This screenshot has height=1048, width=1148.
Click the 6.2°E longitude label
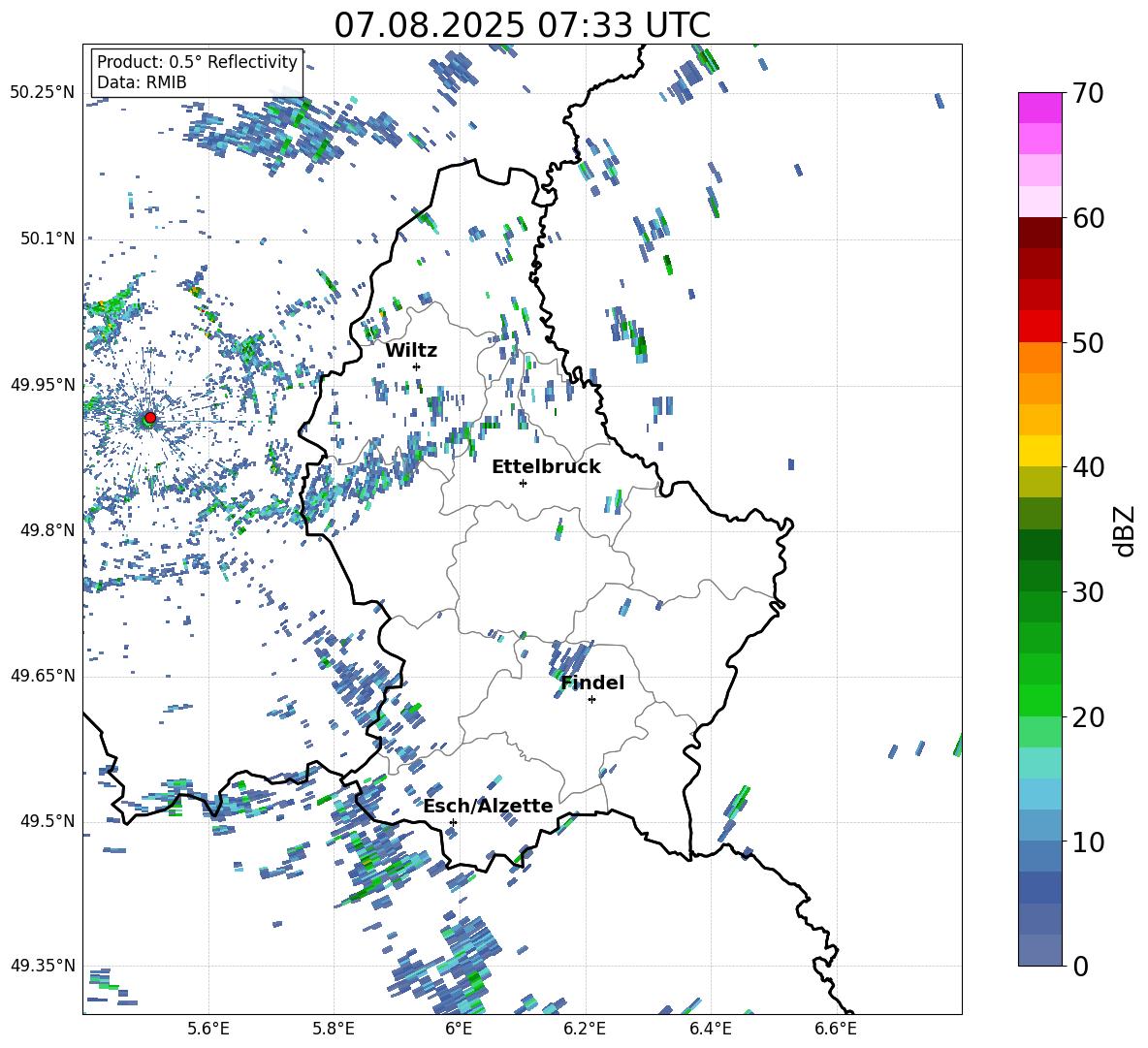pyautogui.click(x=585, y=1029)
